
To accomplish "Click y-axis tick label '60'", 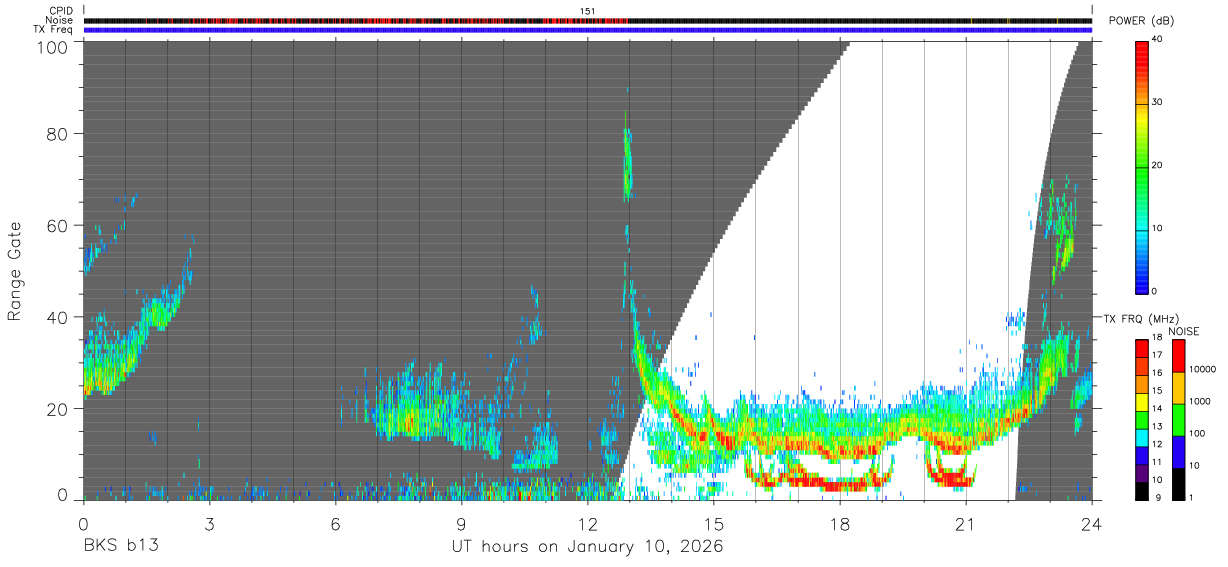I will point(57,226).
